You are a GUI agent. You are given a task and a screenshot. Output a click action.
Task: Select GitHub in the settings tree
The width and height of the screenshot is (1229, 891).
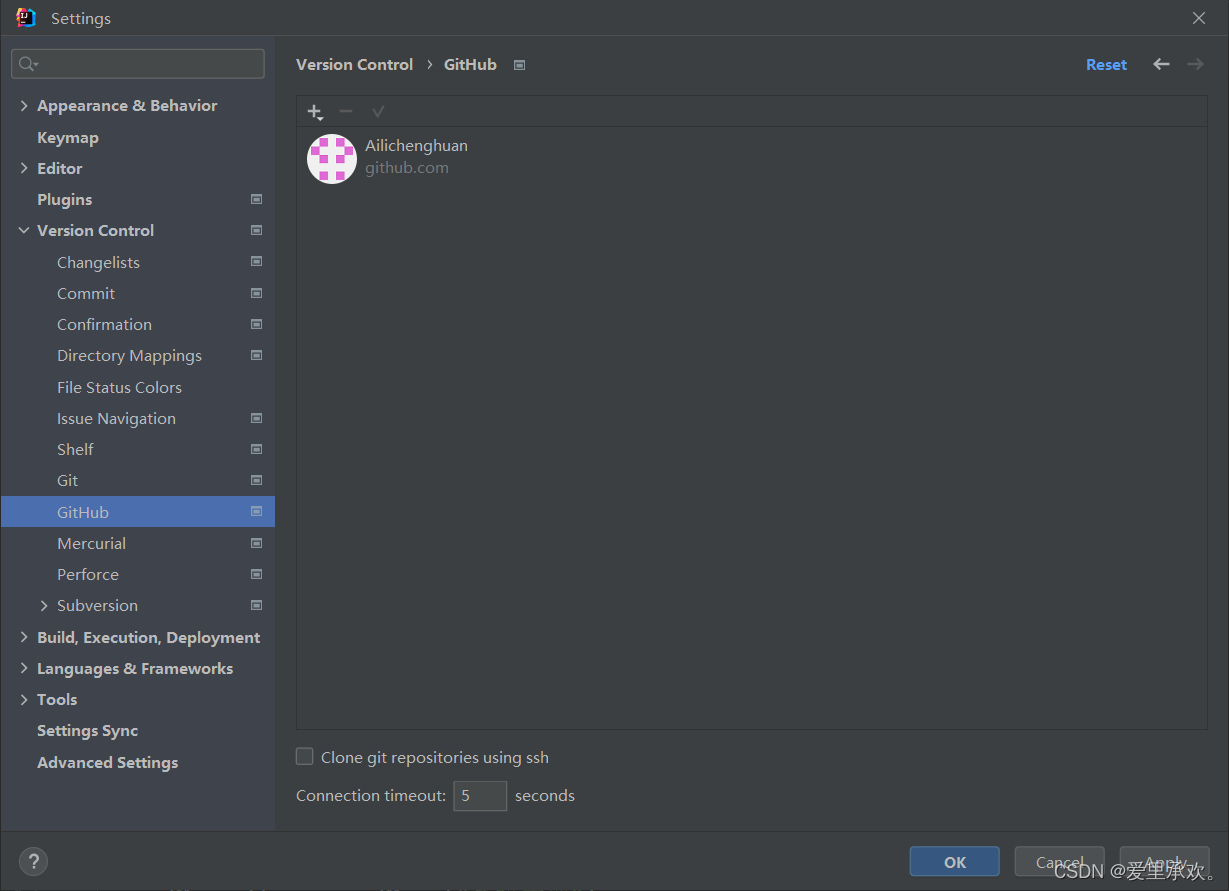(138, 512)
